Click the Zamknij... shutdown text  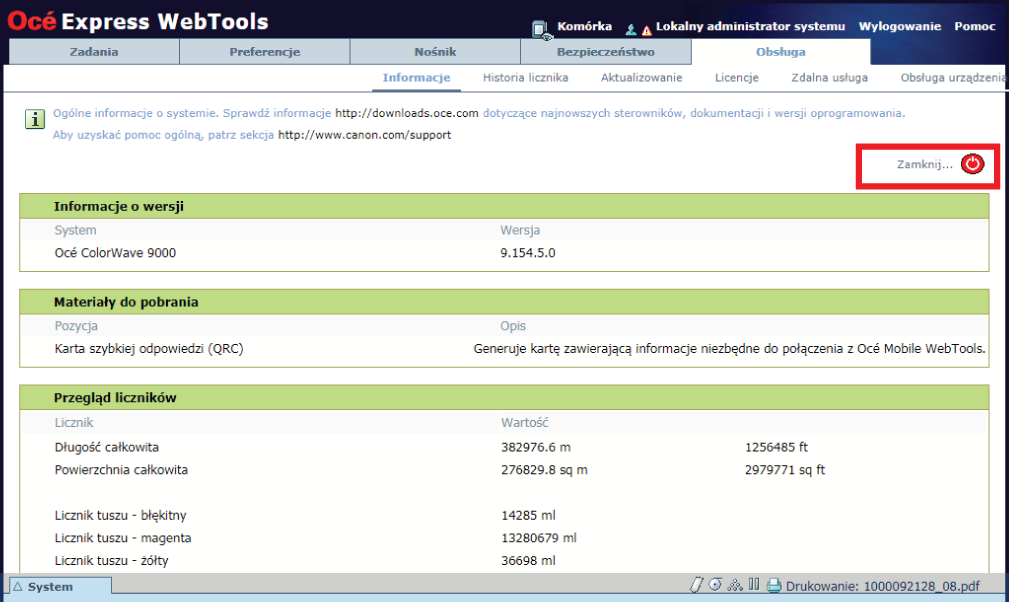925,165
